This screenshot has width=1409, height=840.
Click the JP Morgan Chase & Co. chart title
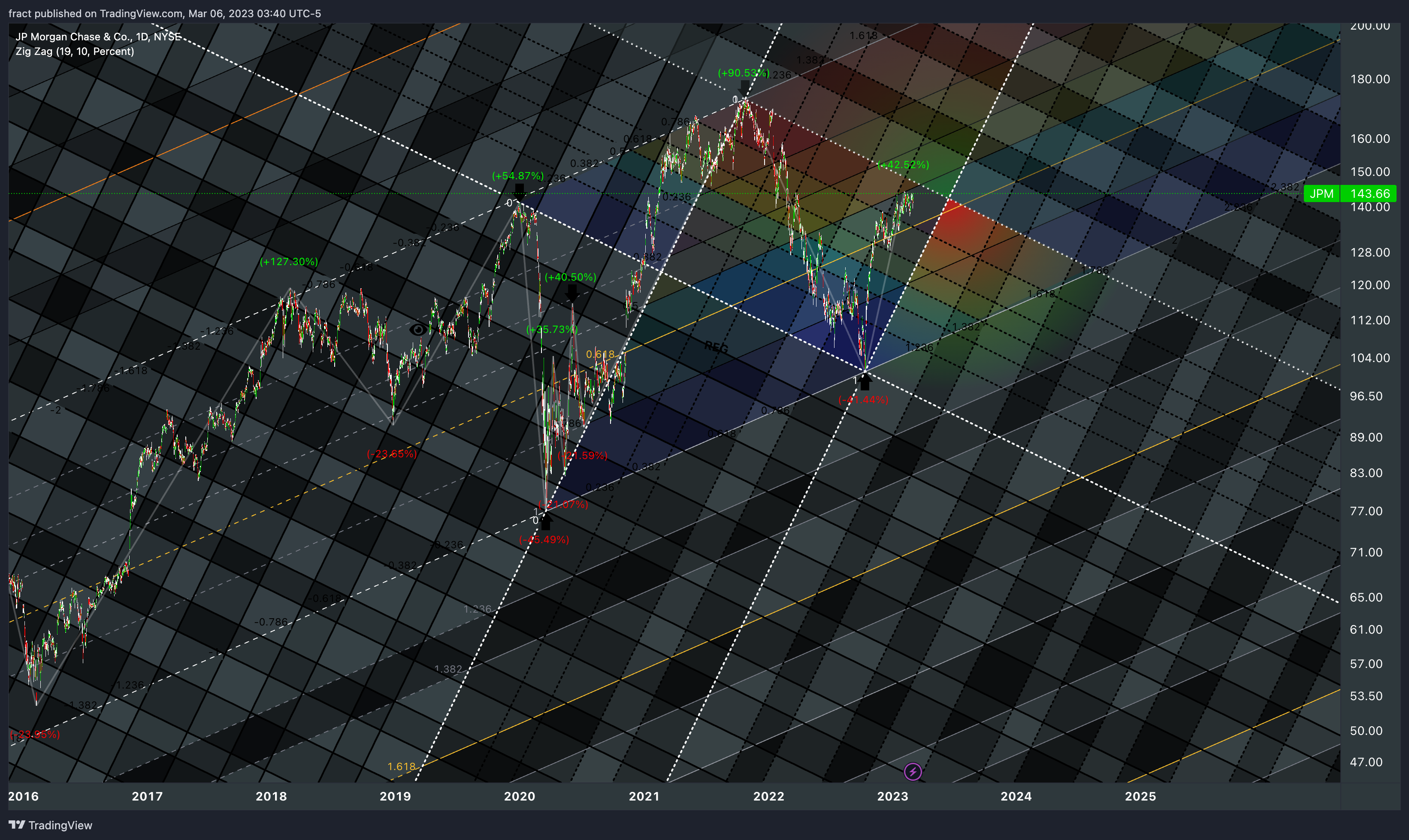[99, 37]
